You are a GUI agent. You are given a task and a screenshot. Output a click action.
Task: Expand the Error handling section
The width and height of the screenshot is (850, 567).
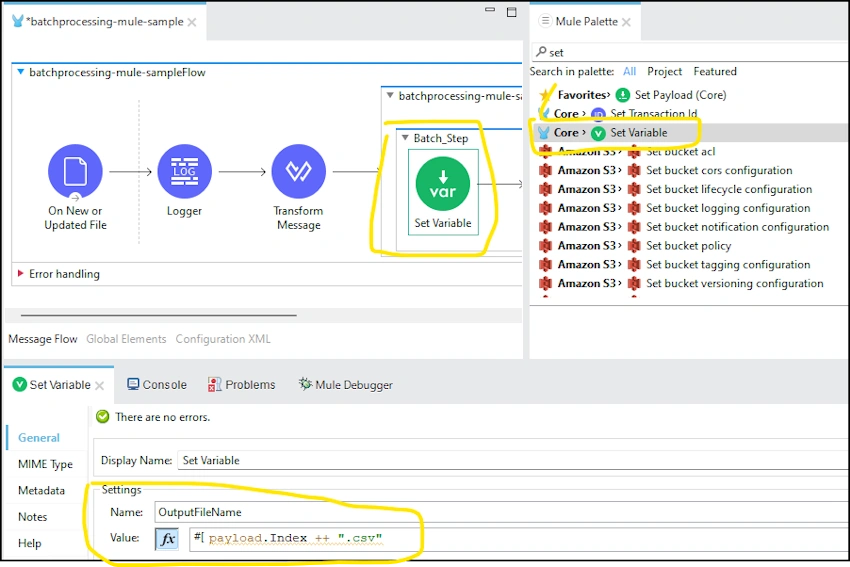pyautogui.click(x=21, y=273)
